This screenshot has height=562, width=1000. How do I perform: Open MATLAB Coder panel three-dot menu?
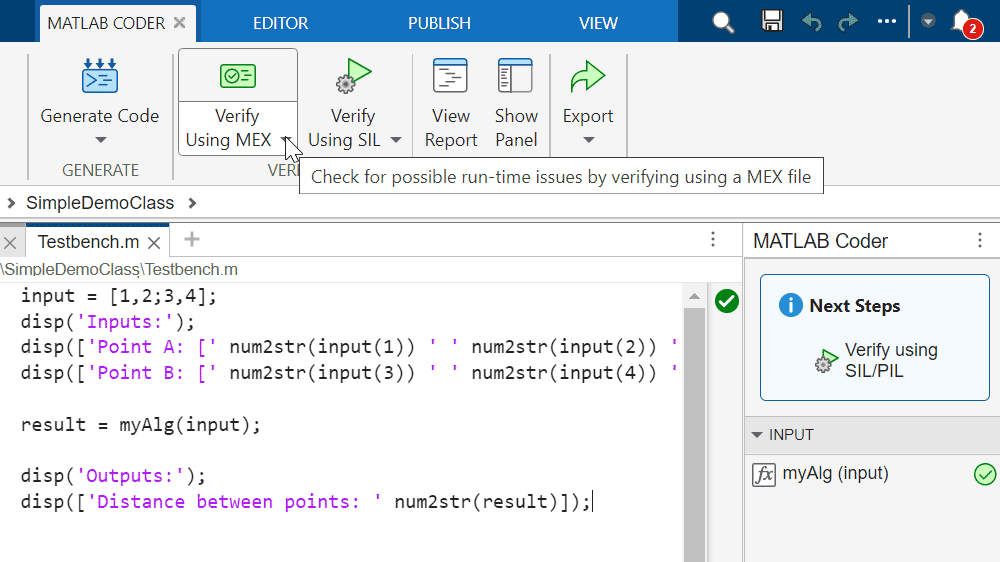[x=980, y=240]
